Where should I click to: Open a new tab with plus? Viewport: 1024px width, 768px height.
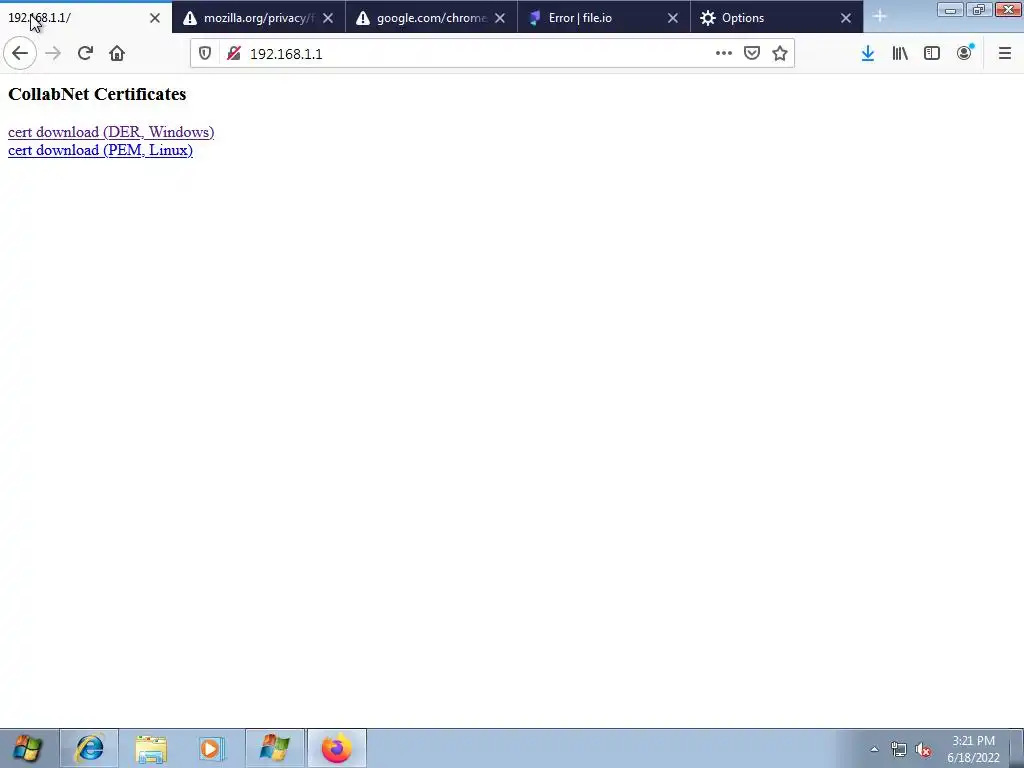[880, 17]
